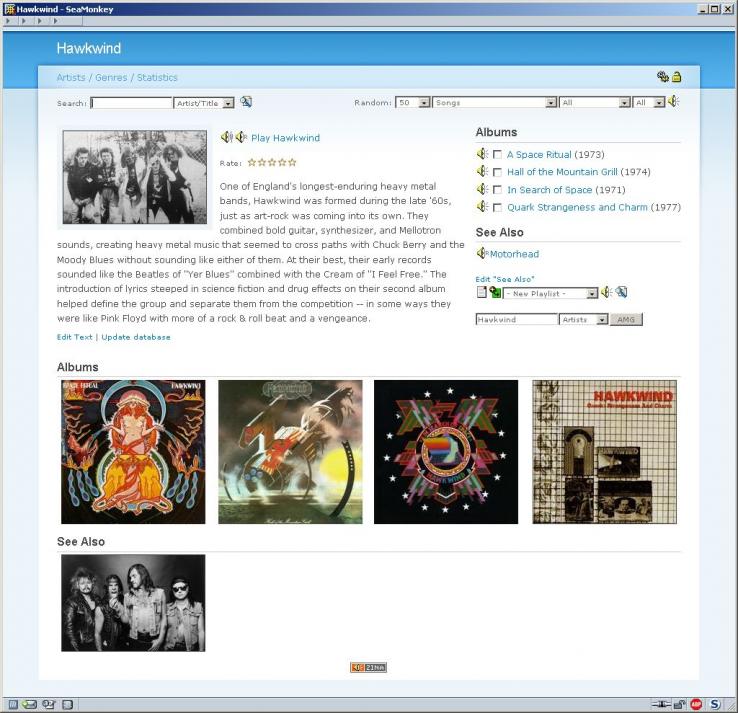Go to Statistics navigation link

click(157, 78)
